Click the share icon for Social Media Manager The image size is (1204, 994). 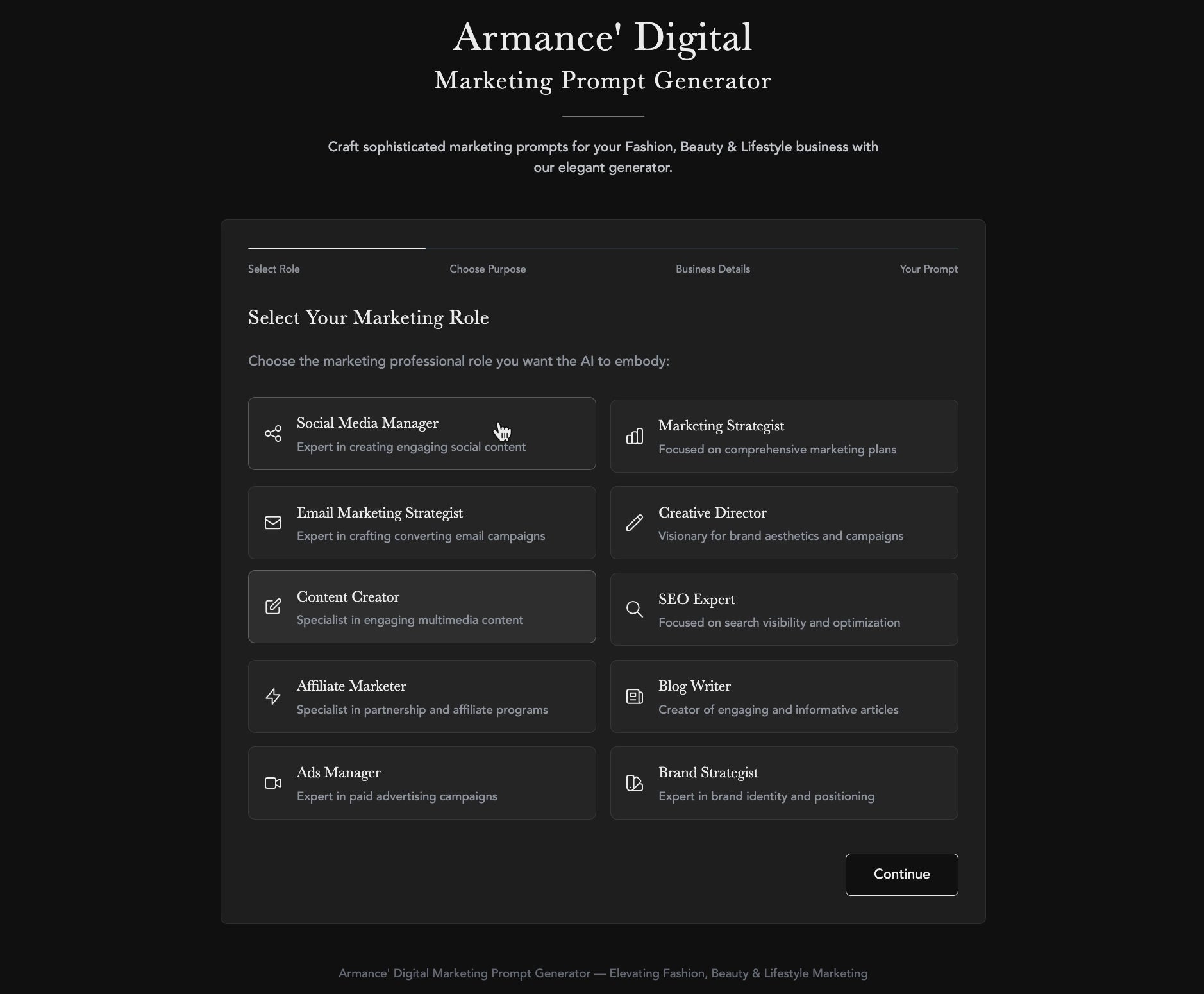click(273, 434)
